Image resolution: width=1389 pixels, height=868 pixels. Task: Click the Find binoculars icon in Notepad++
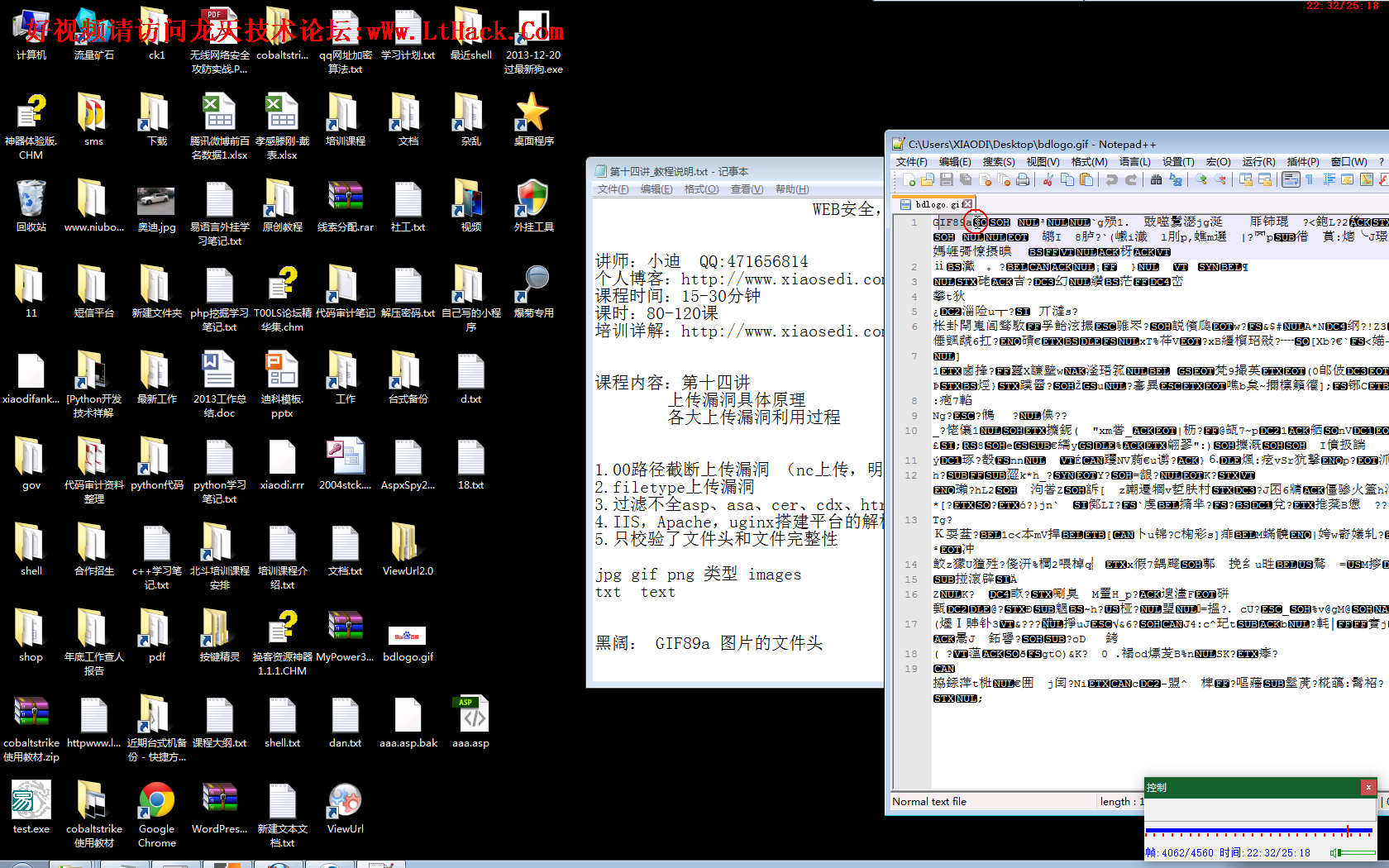click(1156, 179)
